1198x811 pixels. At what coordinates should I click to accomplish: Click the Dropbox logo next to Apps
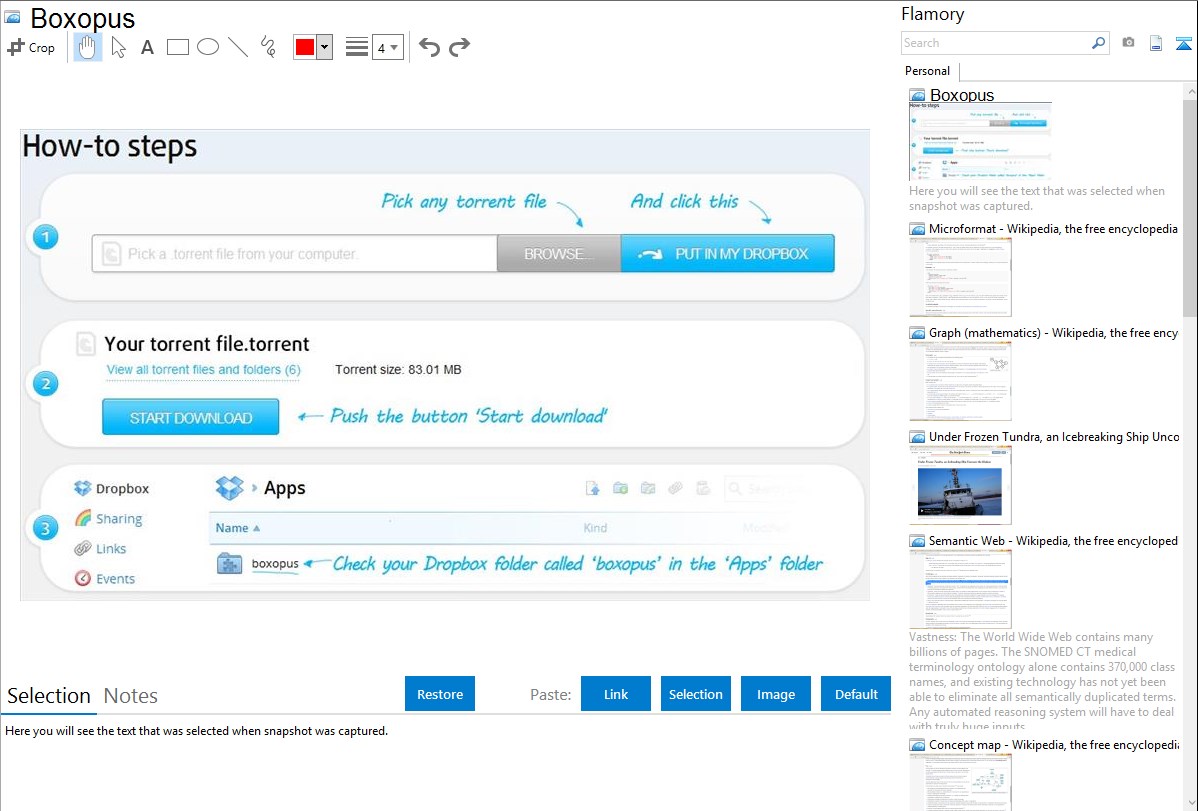click(229, 488)
